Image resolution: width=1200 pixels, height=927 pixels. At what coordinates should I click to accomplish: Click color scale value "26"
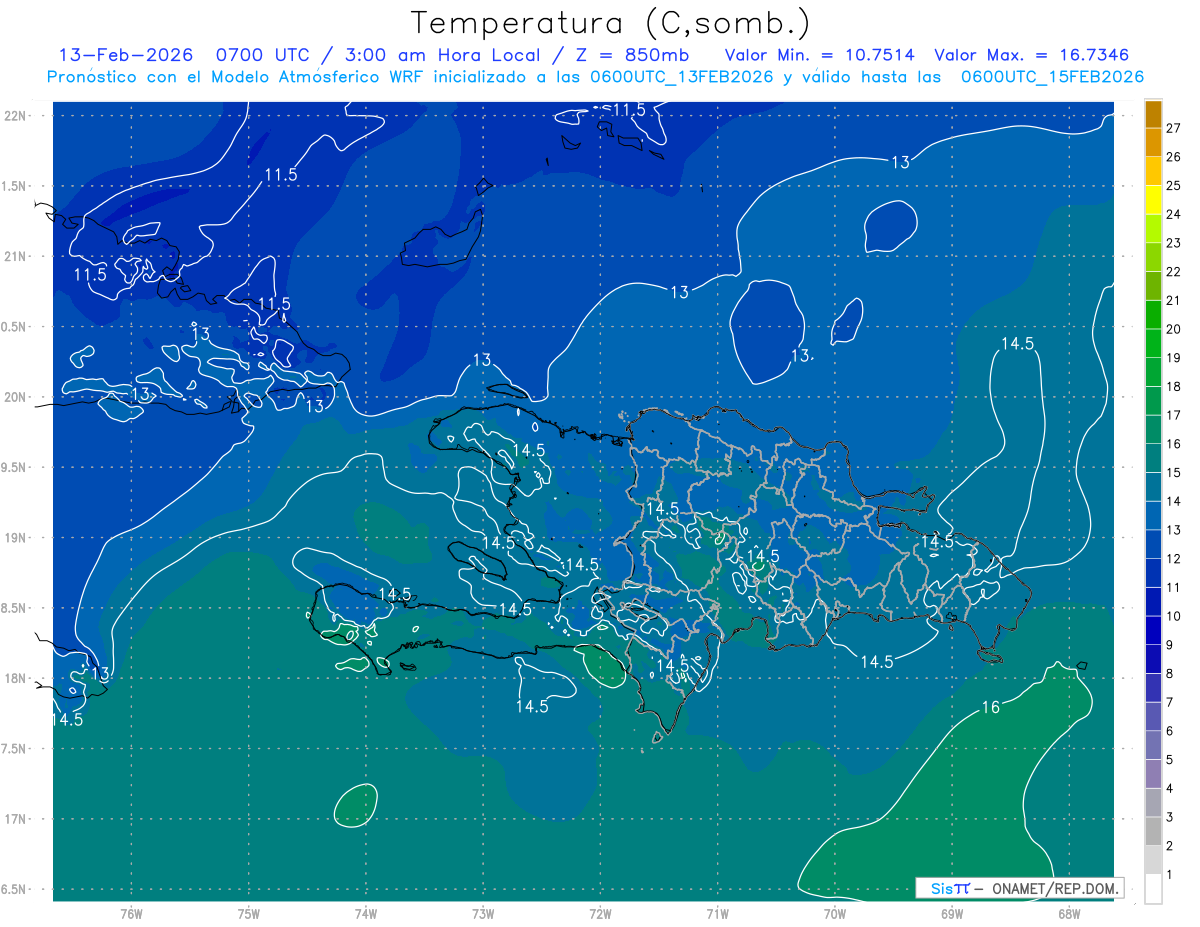[1174, 157]
